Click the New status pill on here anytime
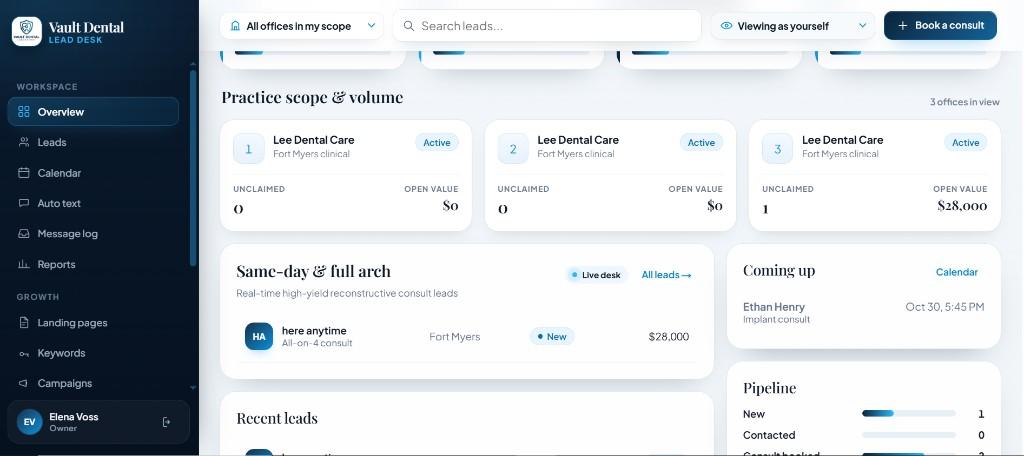Screen dimensions: 1024x456 (552, 336)
